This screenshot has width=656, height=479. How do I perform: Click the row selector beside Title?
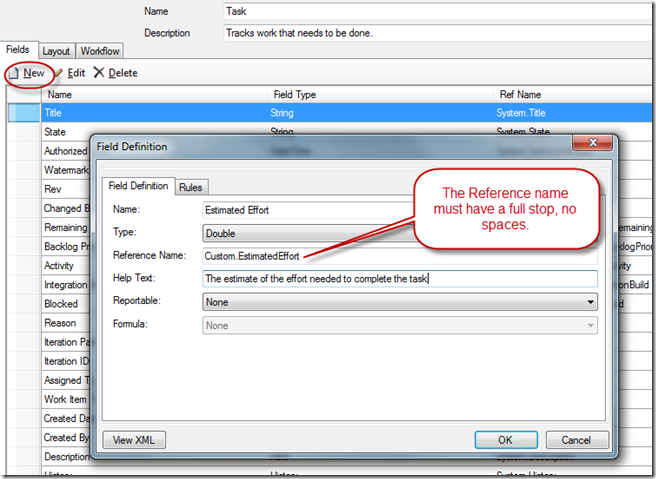click(24, 113)
